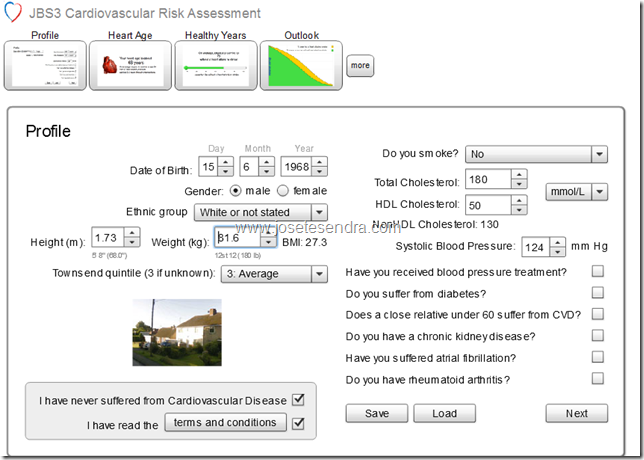Click the Save button
644x460 pixels.
[x=377, y=413]
